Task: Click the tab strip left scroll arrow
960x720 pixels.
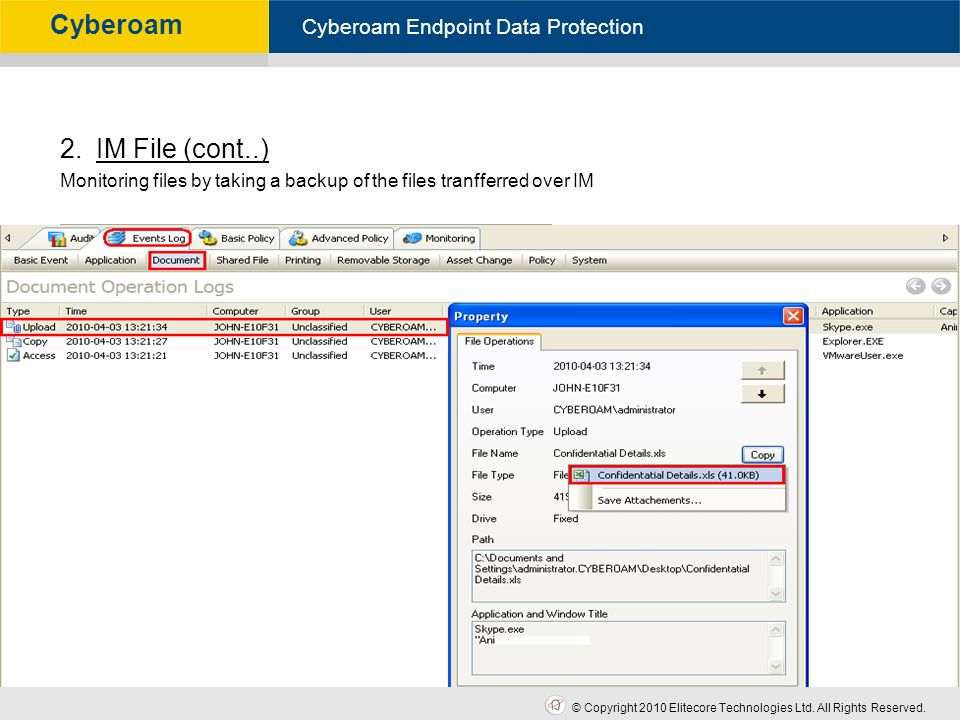Action: pyautogui.click(x=8, y=238)
